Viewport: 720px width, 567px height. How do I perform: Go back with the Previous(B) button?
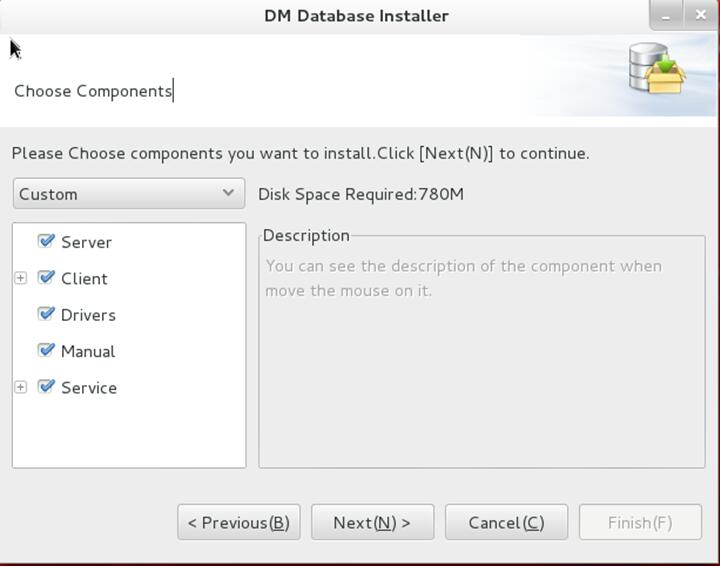(x=239, y=522)
